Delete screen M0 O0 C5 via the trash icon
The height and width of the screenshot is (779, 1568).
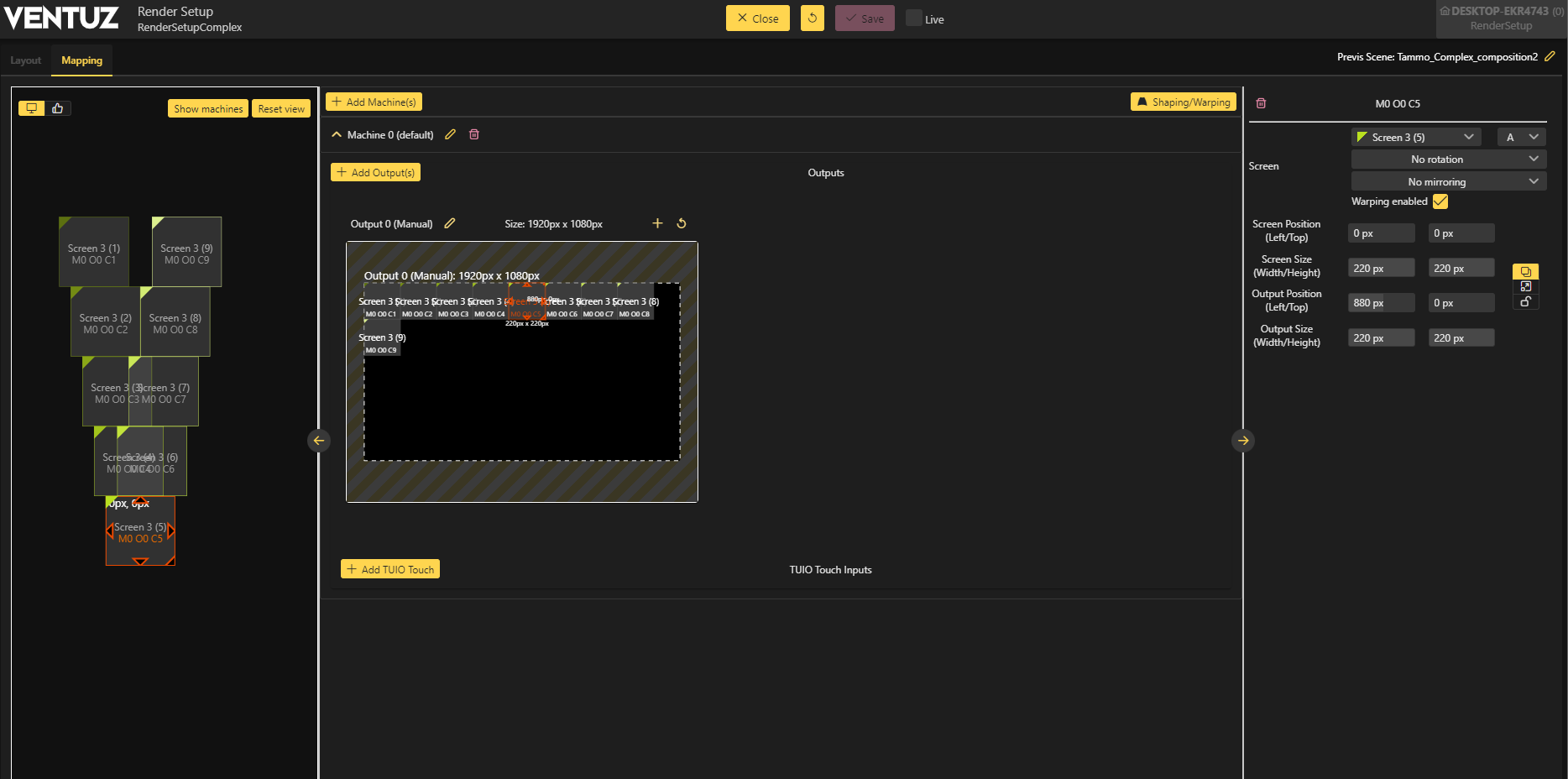(1261, 102)
